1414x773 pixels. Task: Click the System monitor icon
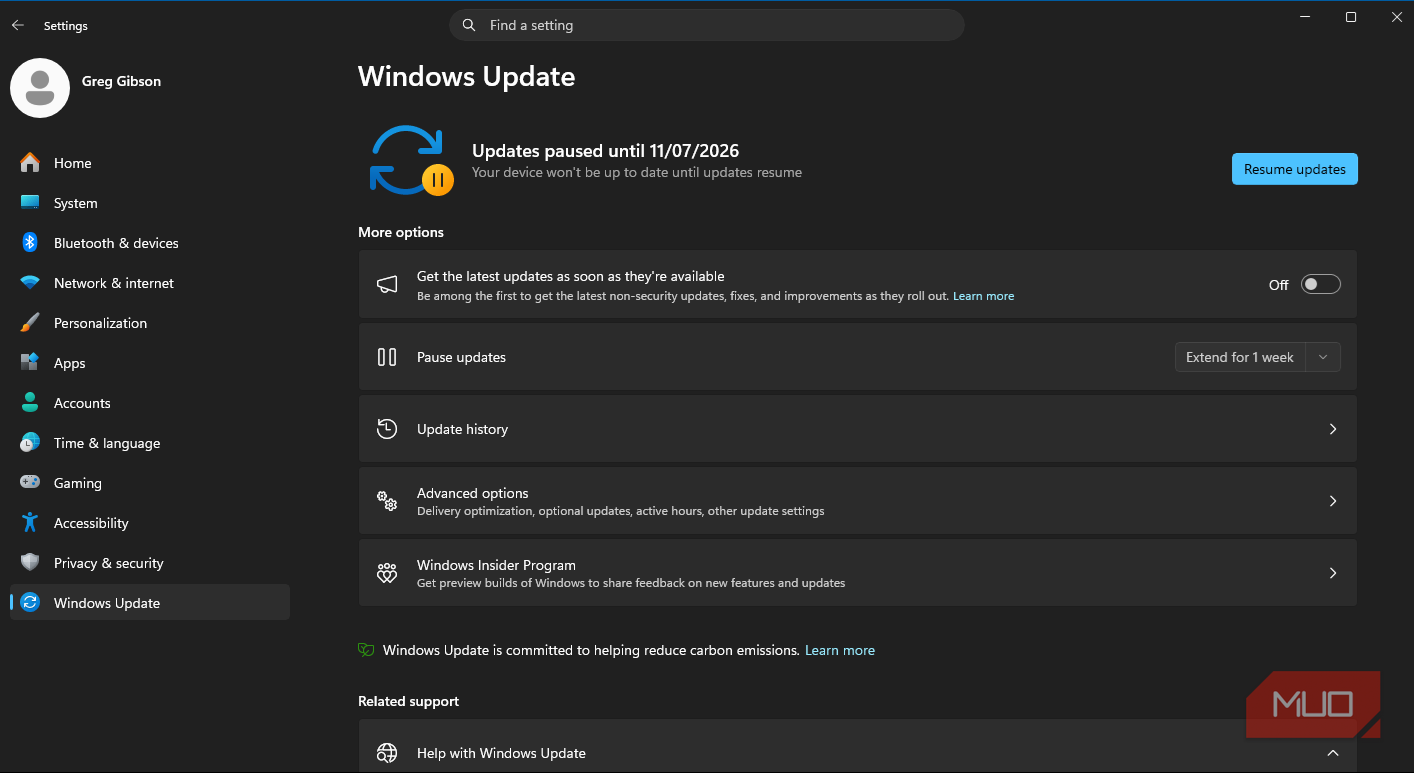coord(30,203)
